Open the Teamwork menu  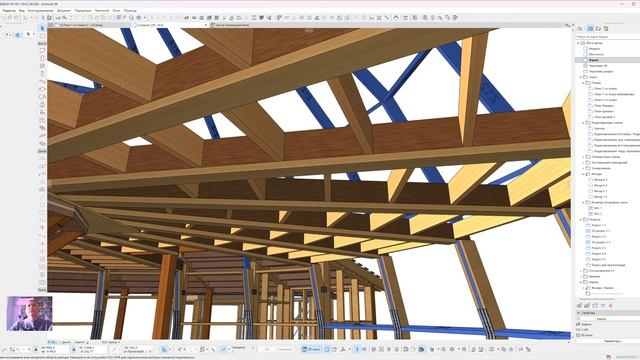102,10
